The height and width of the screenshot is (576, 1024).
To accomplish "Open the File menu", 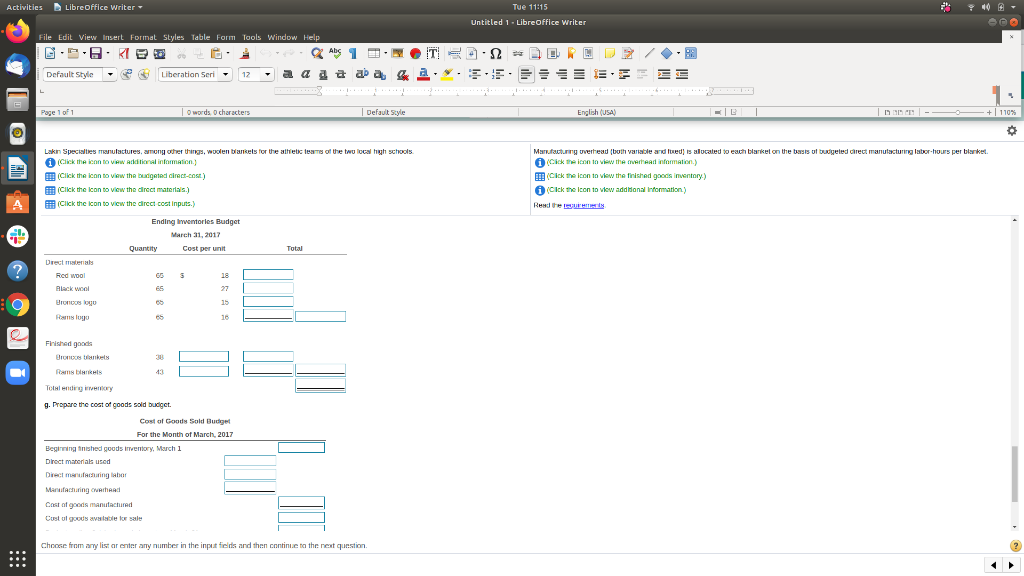I will tap(45, 37).
